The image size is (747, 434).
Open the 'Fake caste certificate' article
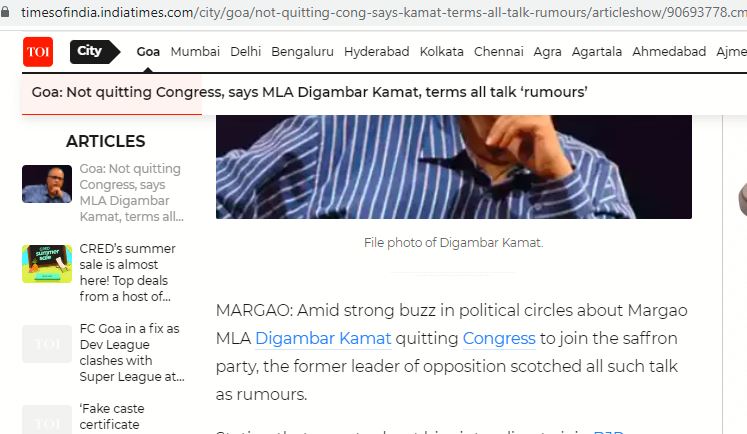tap(112, 416)
